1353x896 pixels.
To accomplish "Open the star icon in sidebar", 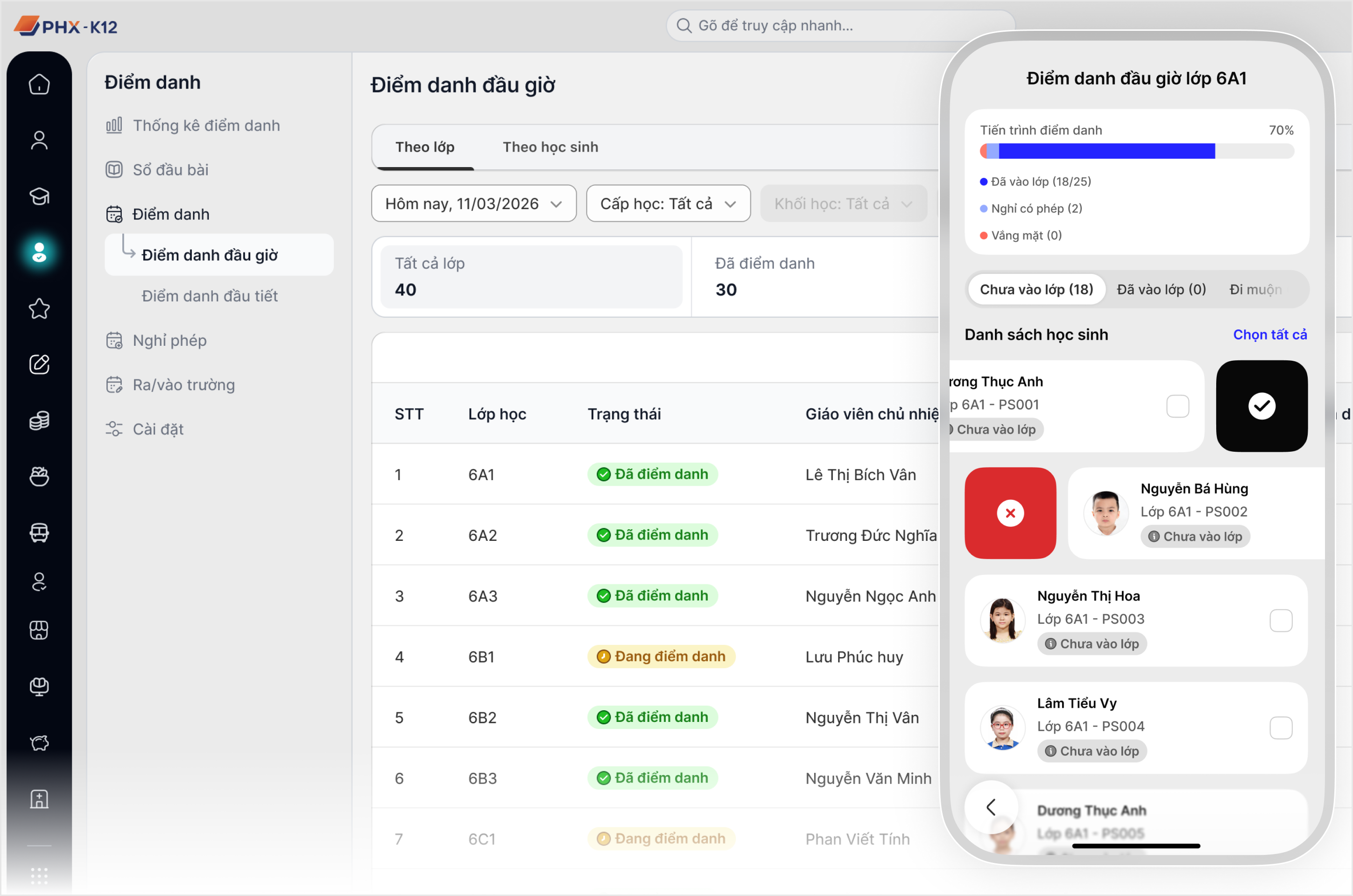I will tap(39, 308).
